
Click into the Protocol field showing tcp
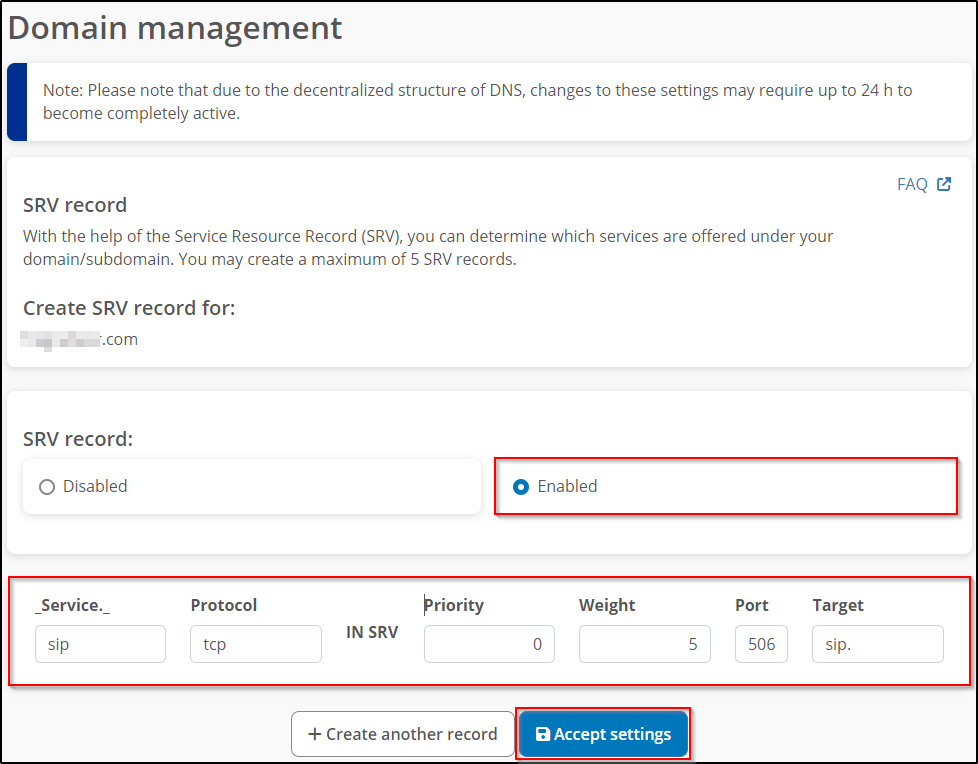pos(255,644)
